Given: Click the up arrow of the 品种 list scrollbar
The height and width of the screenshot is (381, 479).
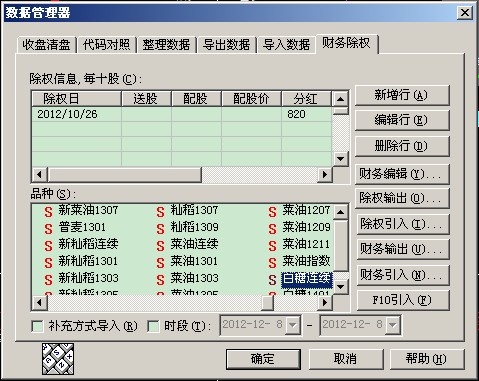Looking at the screenshot, I should [341, 212].
